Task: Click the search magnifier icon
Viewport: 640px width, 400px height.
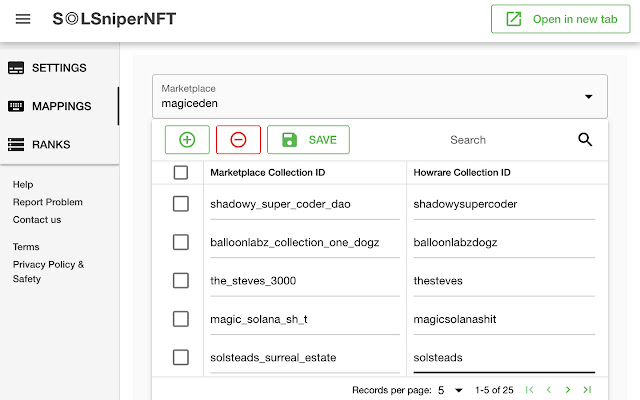Action: point(586,140)
